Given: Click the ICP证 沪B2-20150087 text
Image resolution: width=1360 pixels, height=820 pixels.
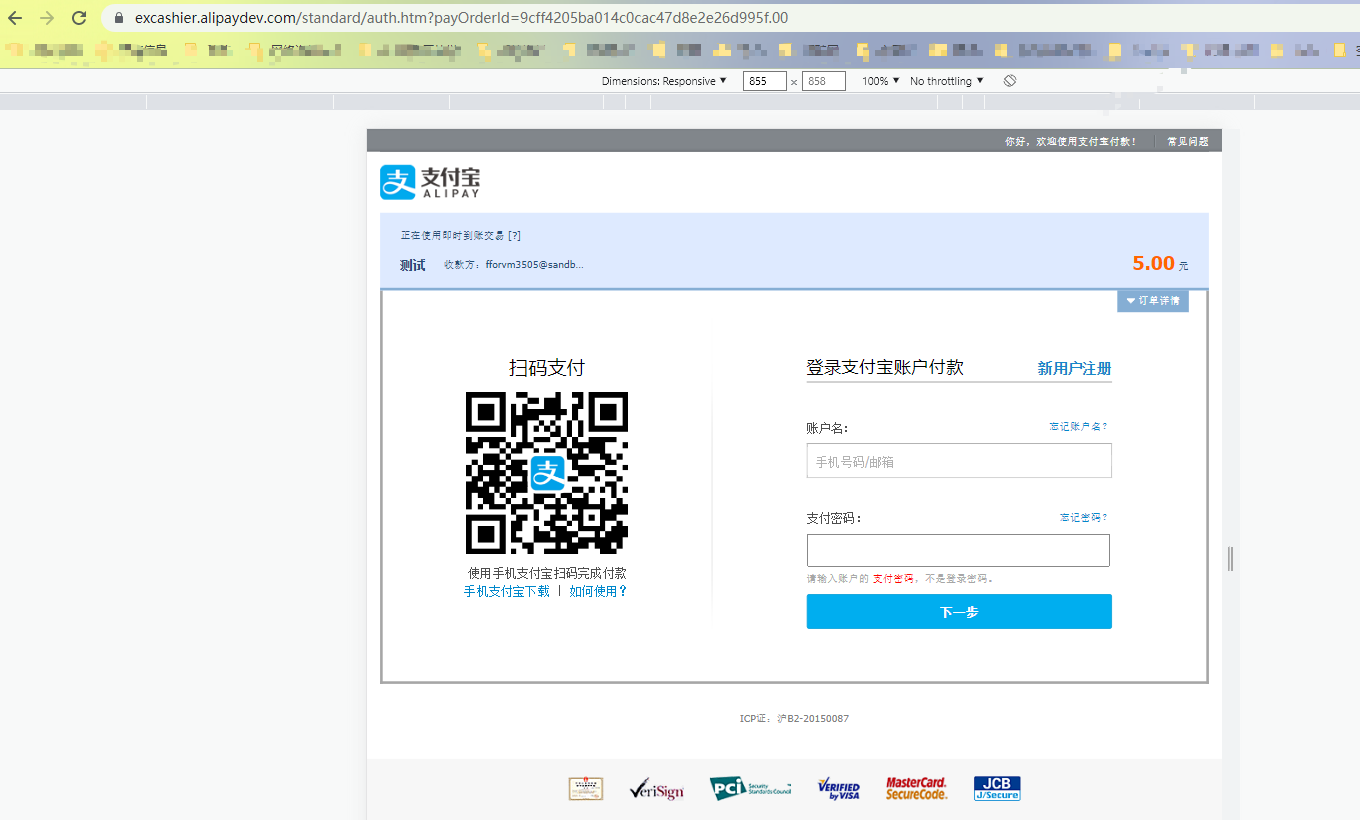Looking at the screenshot, I should 794,719.
